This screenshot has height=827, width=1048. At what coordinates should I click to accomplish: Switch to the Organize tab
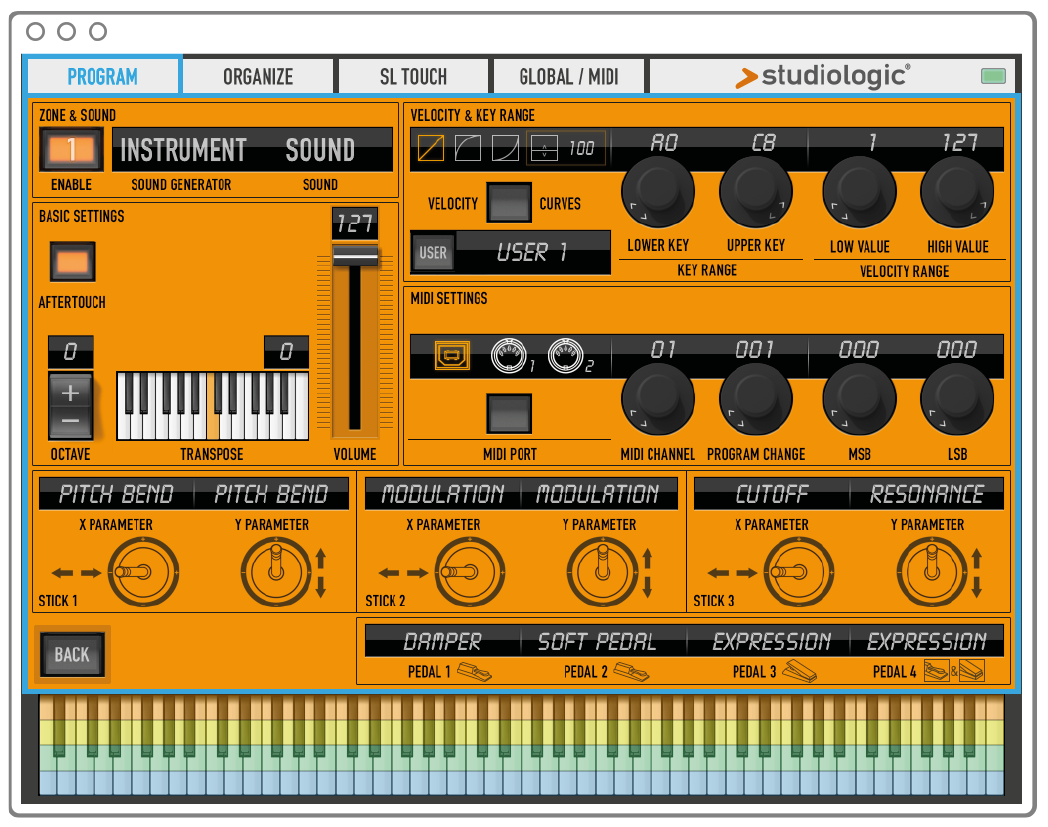(x=258, y=76)
